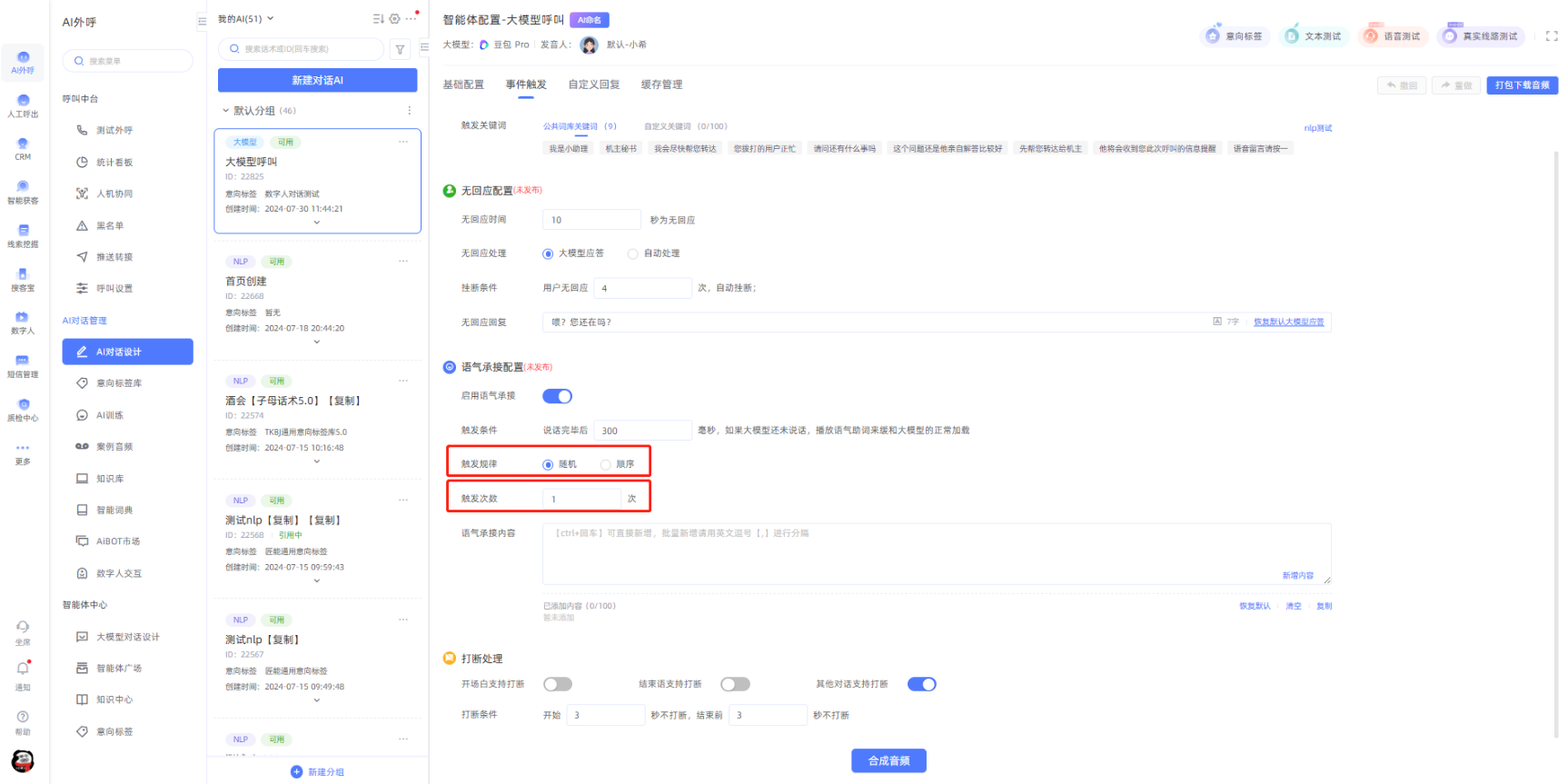The height and width of the screenshot is (784, 1568).
Task: Open the 数字人 sidebar icon
Action: [23, 323]
